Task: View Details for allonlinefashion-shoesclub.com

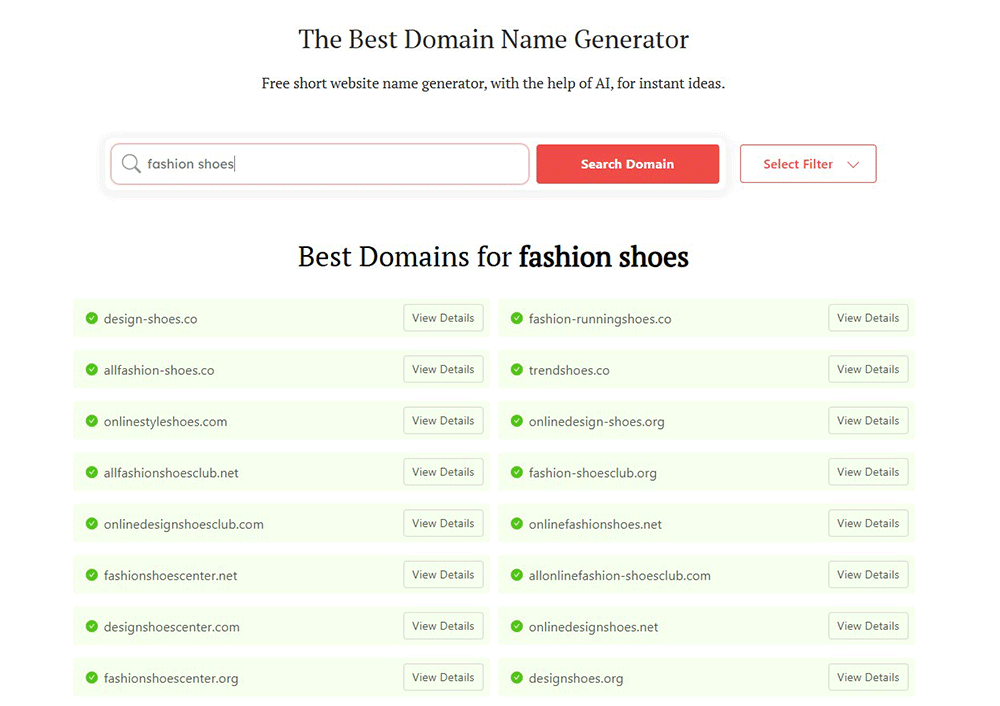Action: (868, 575)
